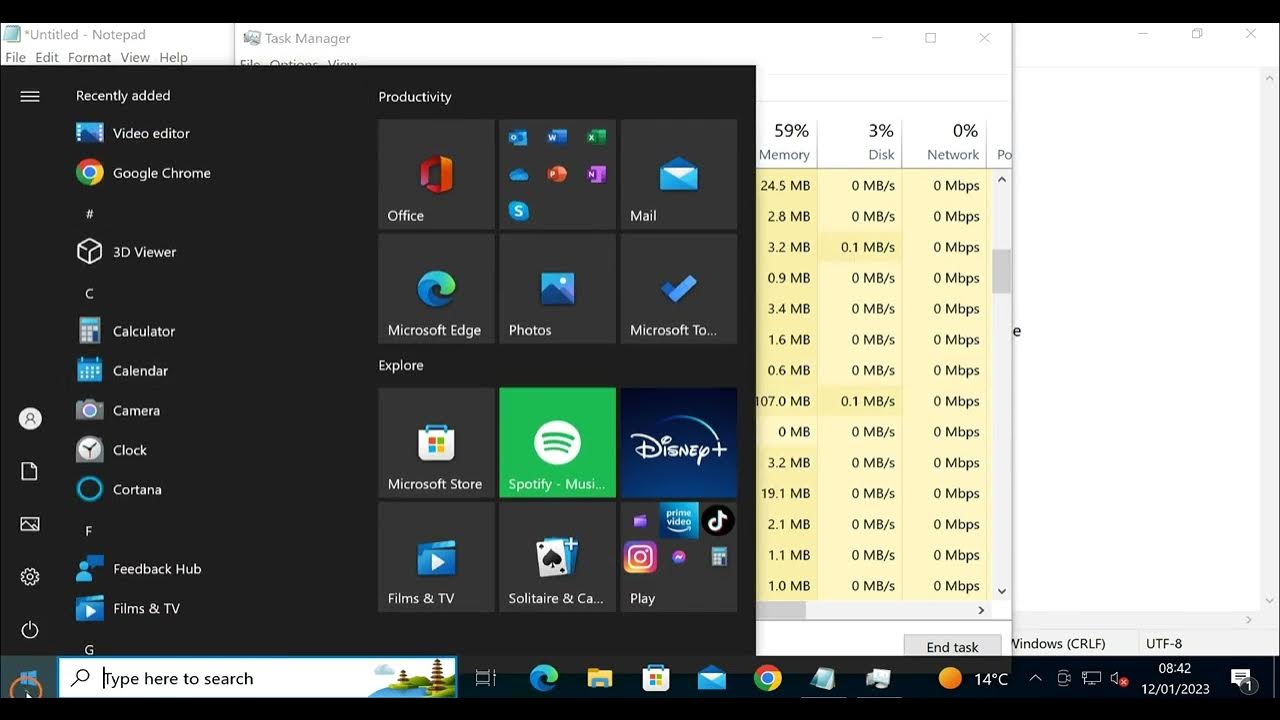Click the Windows Start button

(28, 679)
